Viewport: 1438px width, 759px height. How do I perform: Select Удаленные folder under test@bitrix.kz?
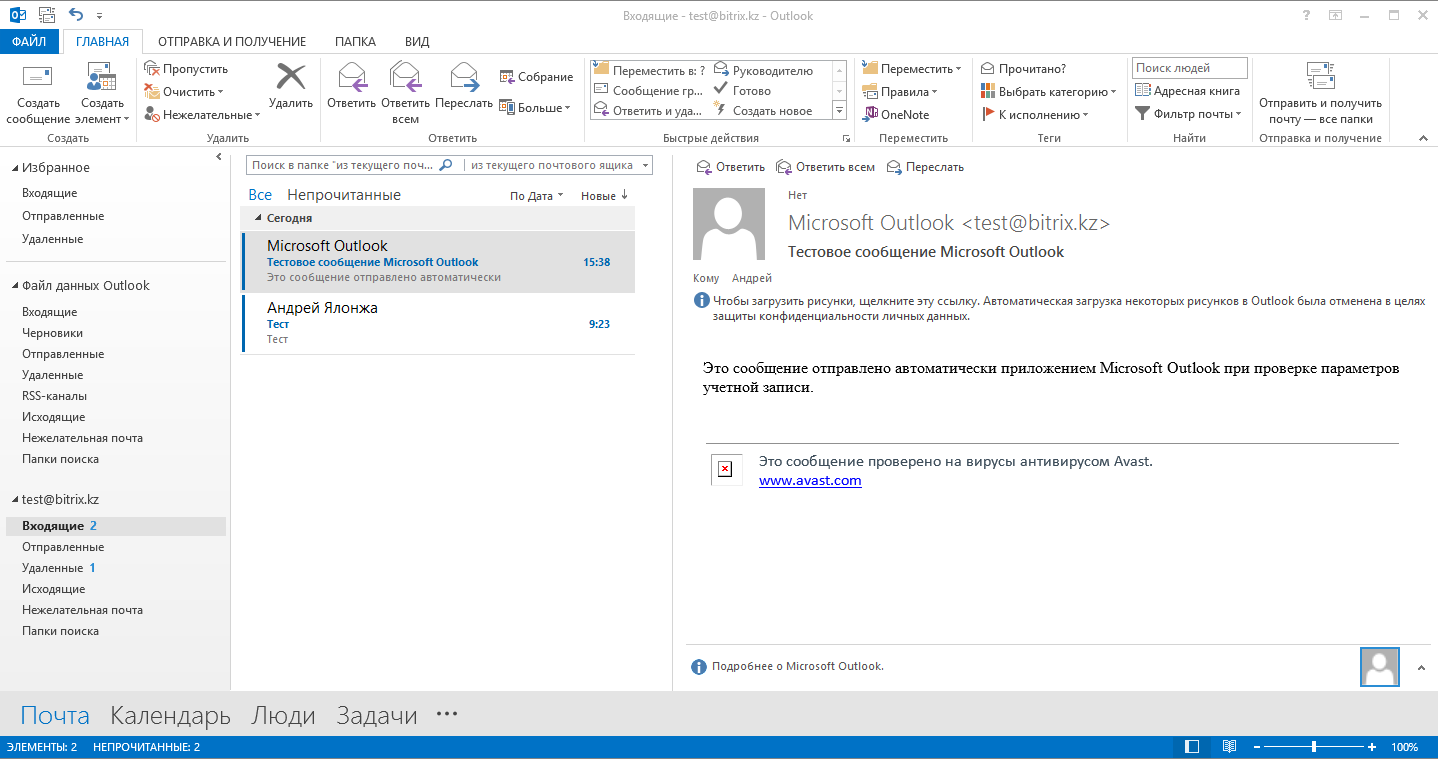point(52,568)
